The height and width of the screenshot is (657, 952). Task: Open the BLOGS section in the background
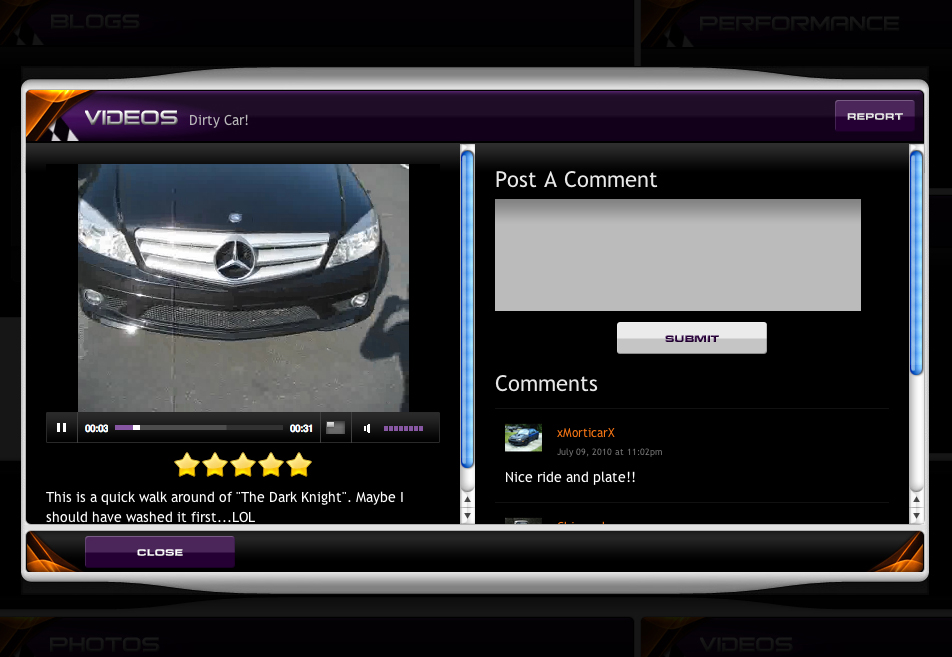(95, 22)
